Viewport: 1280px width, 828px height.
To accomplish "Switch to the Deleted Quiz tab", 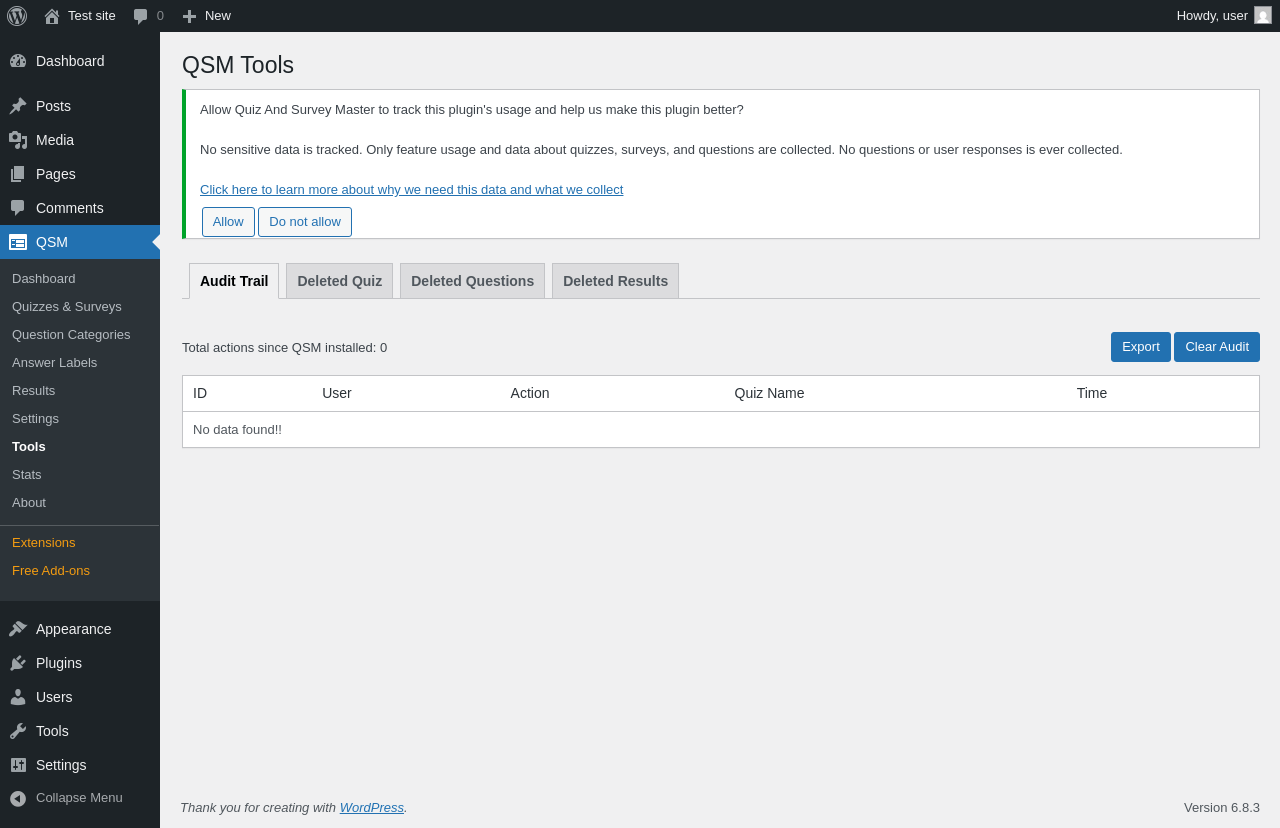I will click(x=339, y=281).
